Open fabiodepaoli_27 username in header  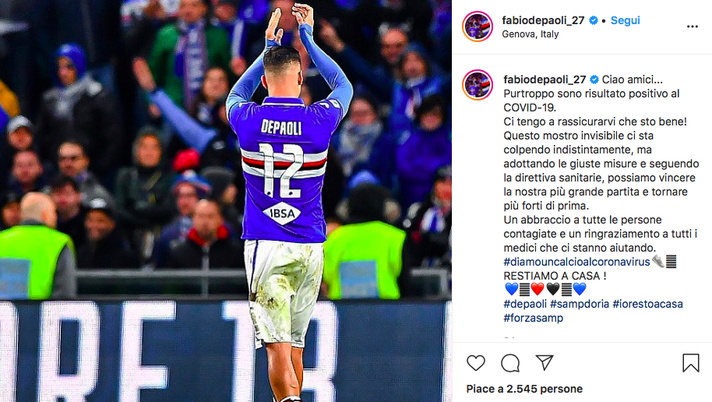(543, 20)
